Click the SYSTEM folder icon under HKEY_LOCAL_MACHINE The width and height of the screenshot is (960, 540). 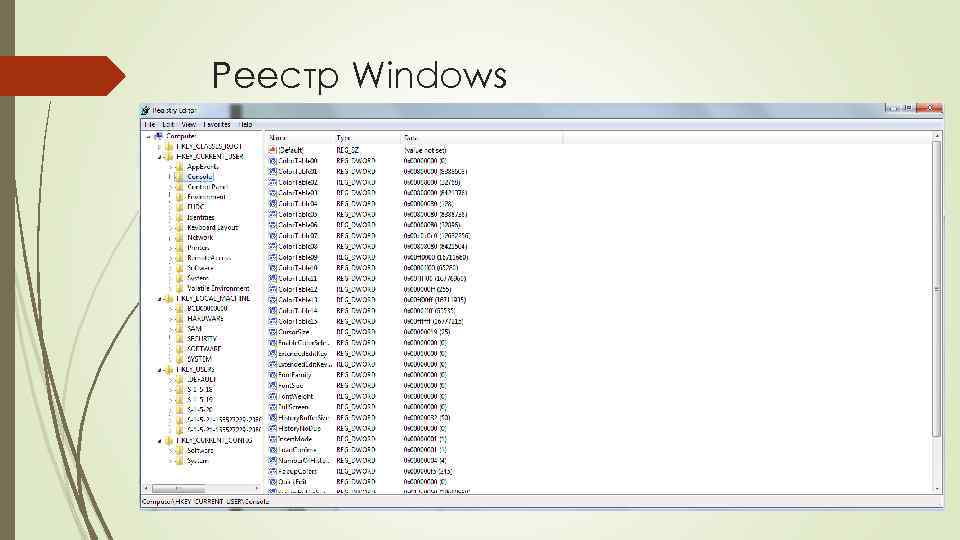(179, 359)
